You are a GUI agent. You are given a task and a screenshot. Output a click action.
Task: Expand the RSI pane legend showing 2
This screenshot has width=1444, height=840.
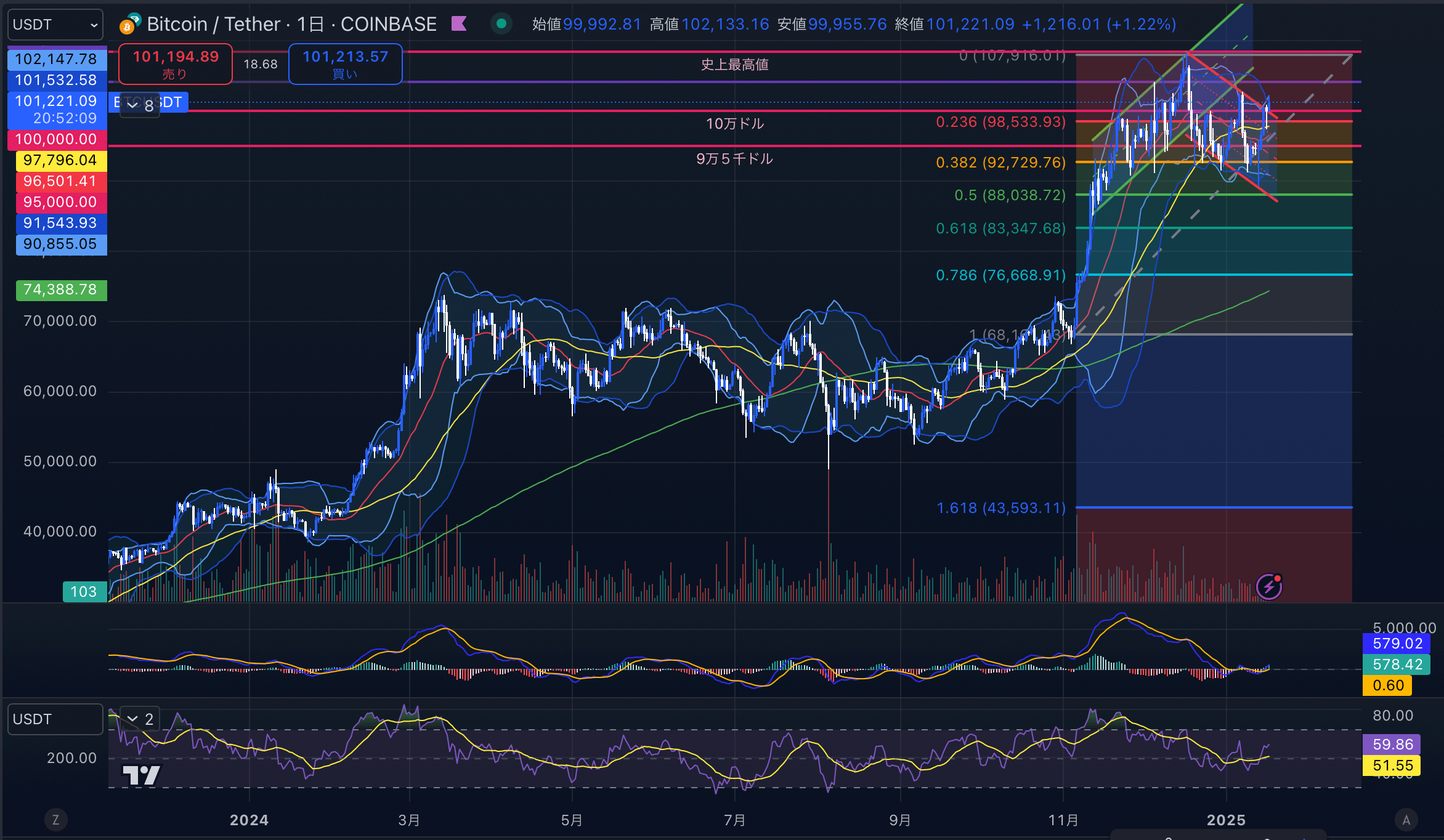click(x=140, y=719)
